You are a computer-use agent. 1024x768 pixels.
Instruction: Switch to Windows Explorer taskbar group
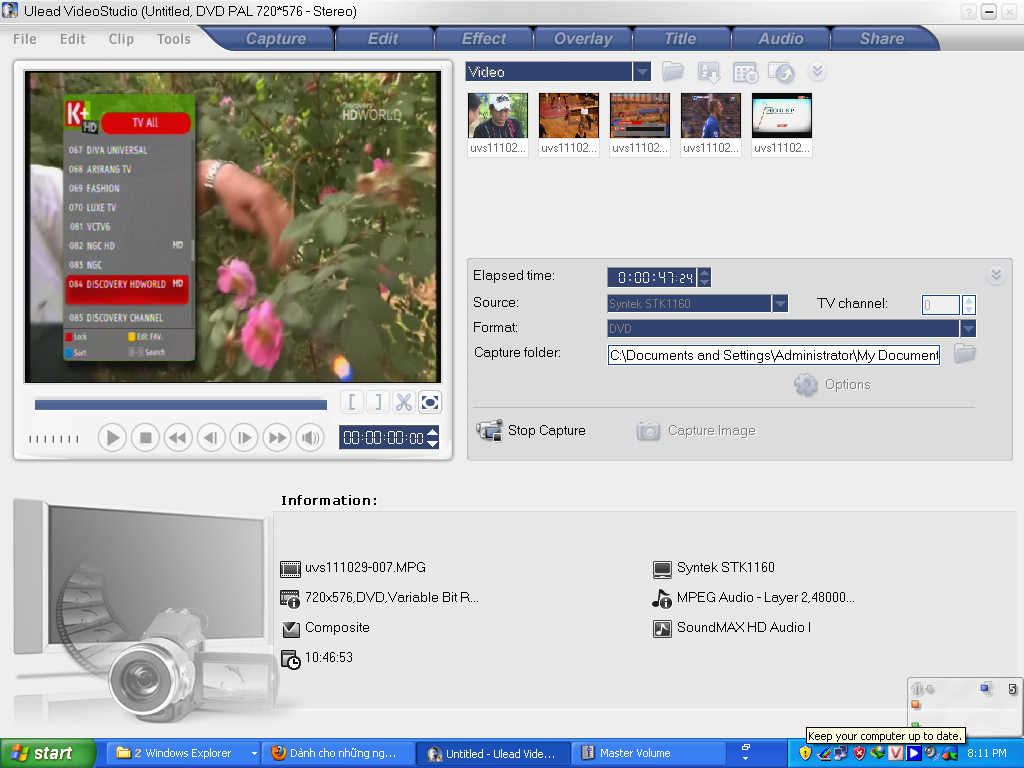click(x=186, y=753)
